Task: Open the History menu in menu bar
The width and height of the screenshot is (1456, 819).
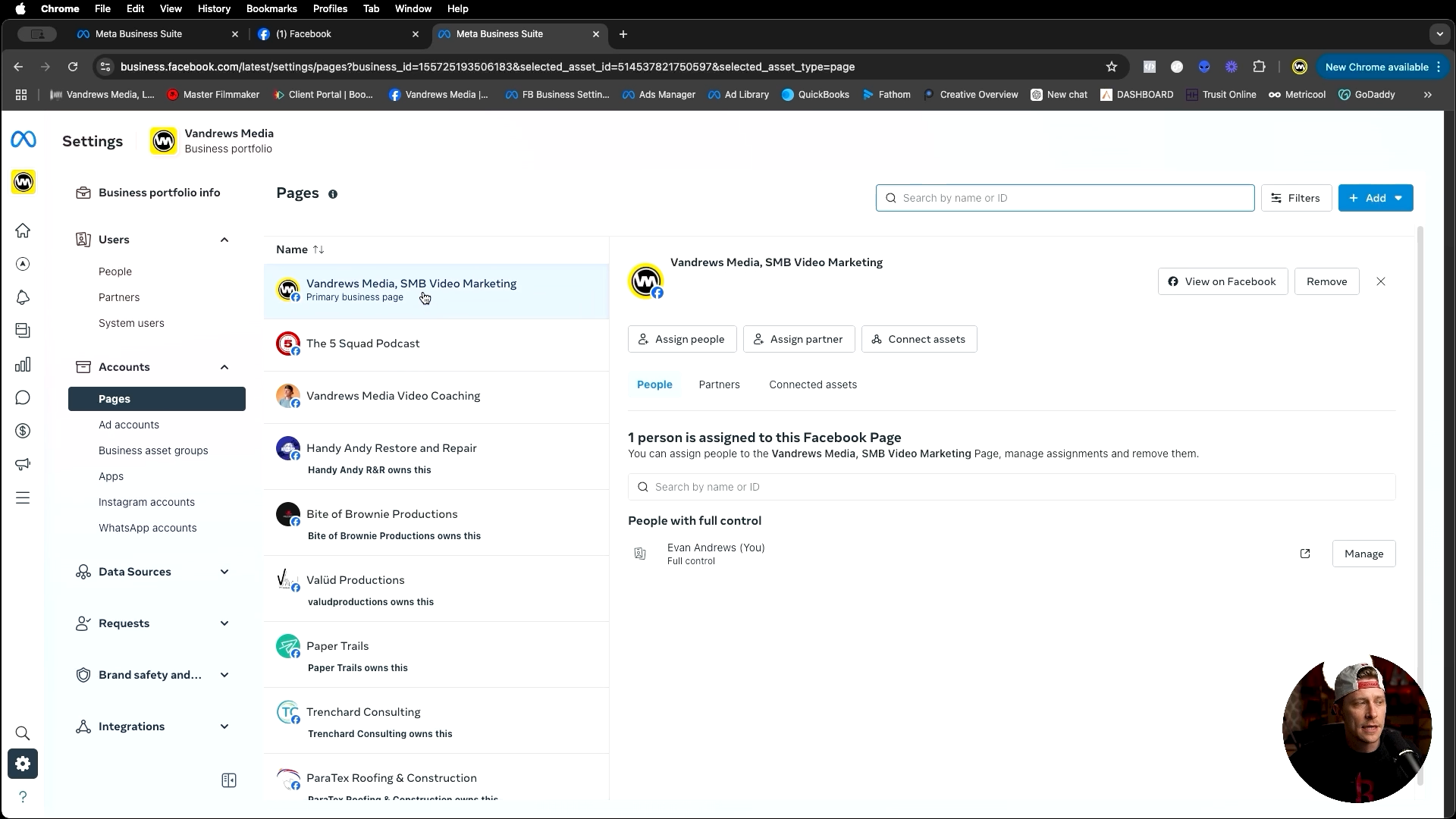Action: pos(214,8)
